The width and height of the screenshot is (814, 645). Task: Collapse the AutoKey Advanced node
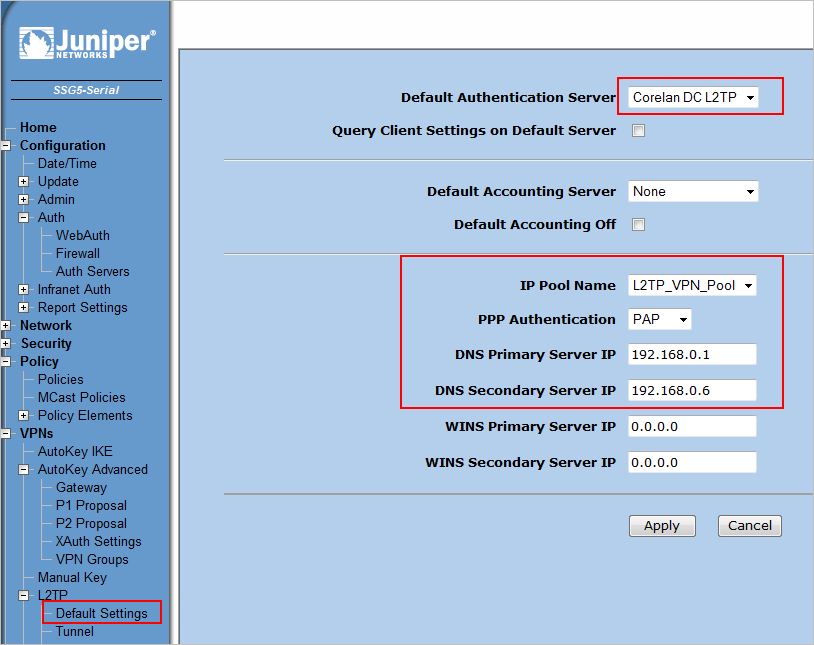[x=24, y=470]
